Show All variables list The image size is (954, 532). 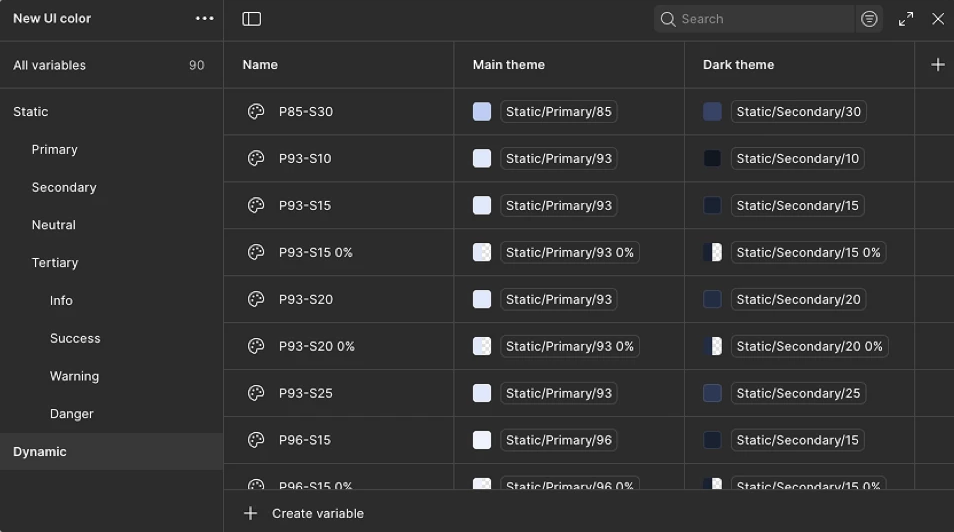[50, 66]
